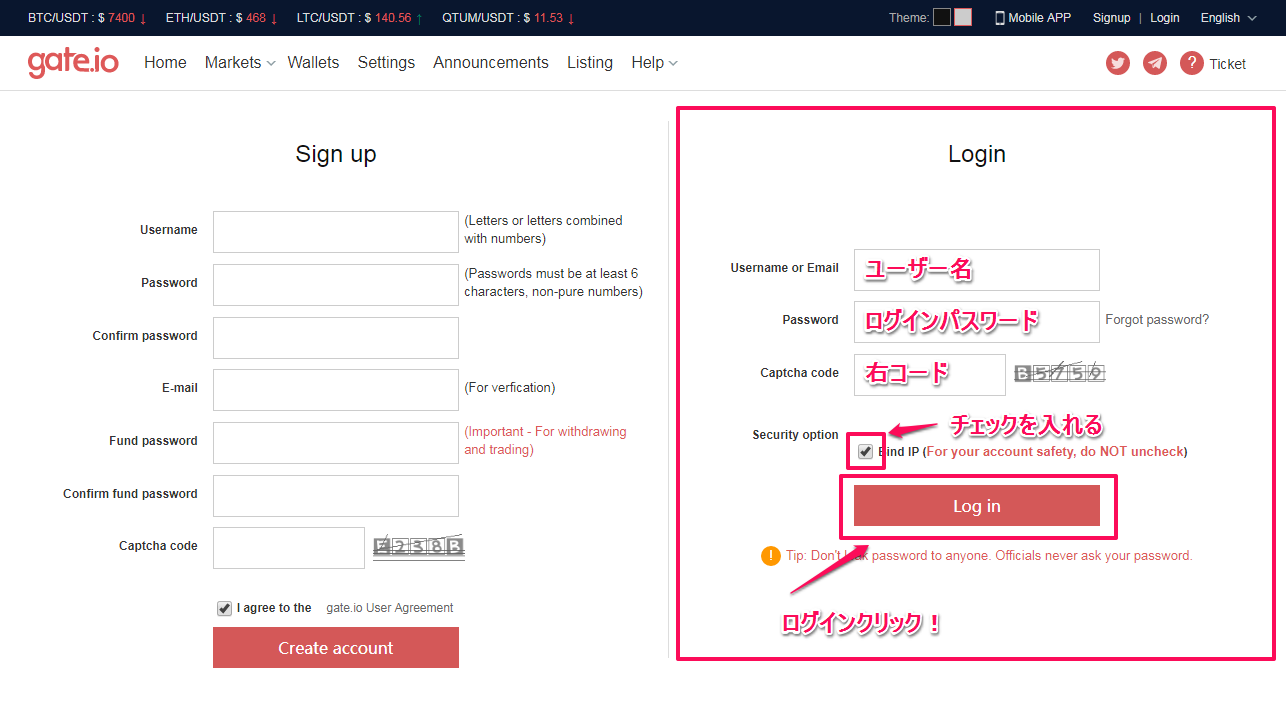Image resolution: width=1286 pixels, height=710 pixels.
Task: Submit with the Log in button
Action: 977,506
